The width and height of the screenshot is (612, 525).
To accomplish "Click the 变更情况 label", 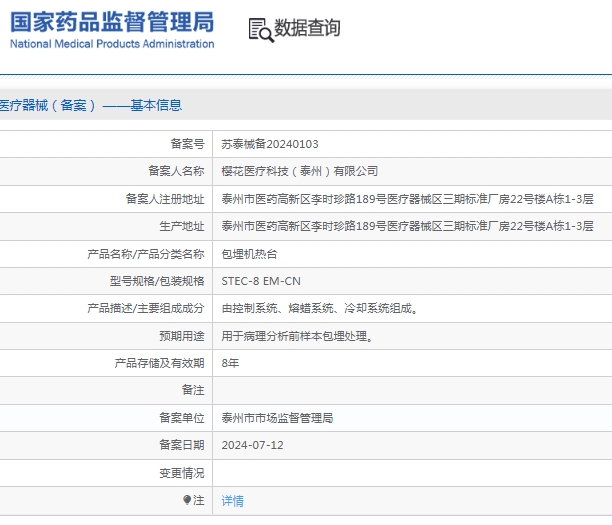I will coord(182,473).
